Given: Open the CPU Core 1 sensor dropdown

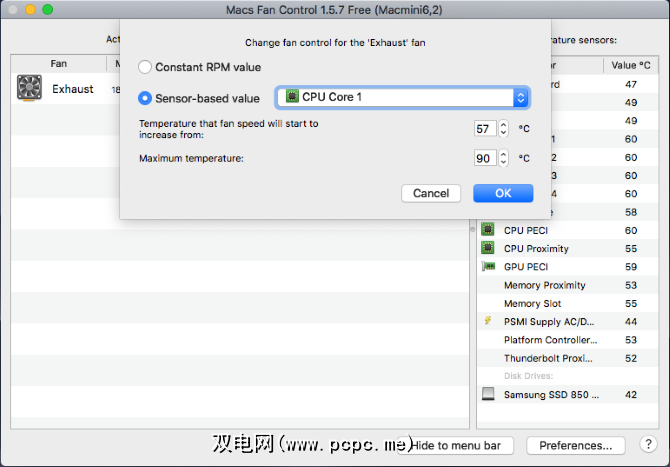Looking at the screenshot, I should [x=403, y=97].
